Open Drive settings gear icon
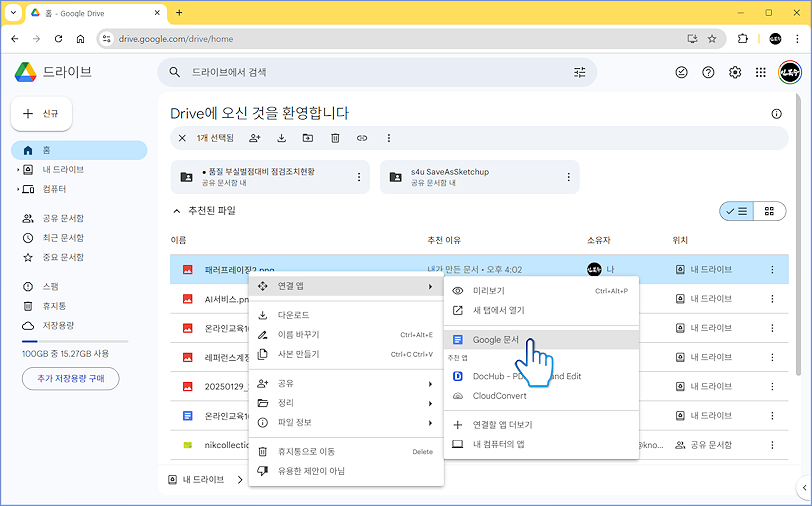 (x=735, y=73)
